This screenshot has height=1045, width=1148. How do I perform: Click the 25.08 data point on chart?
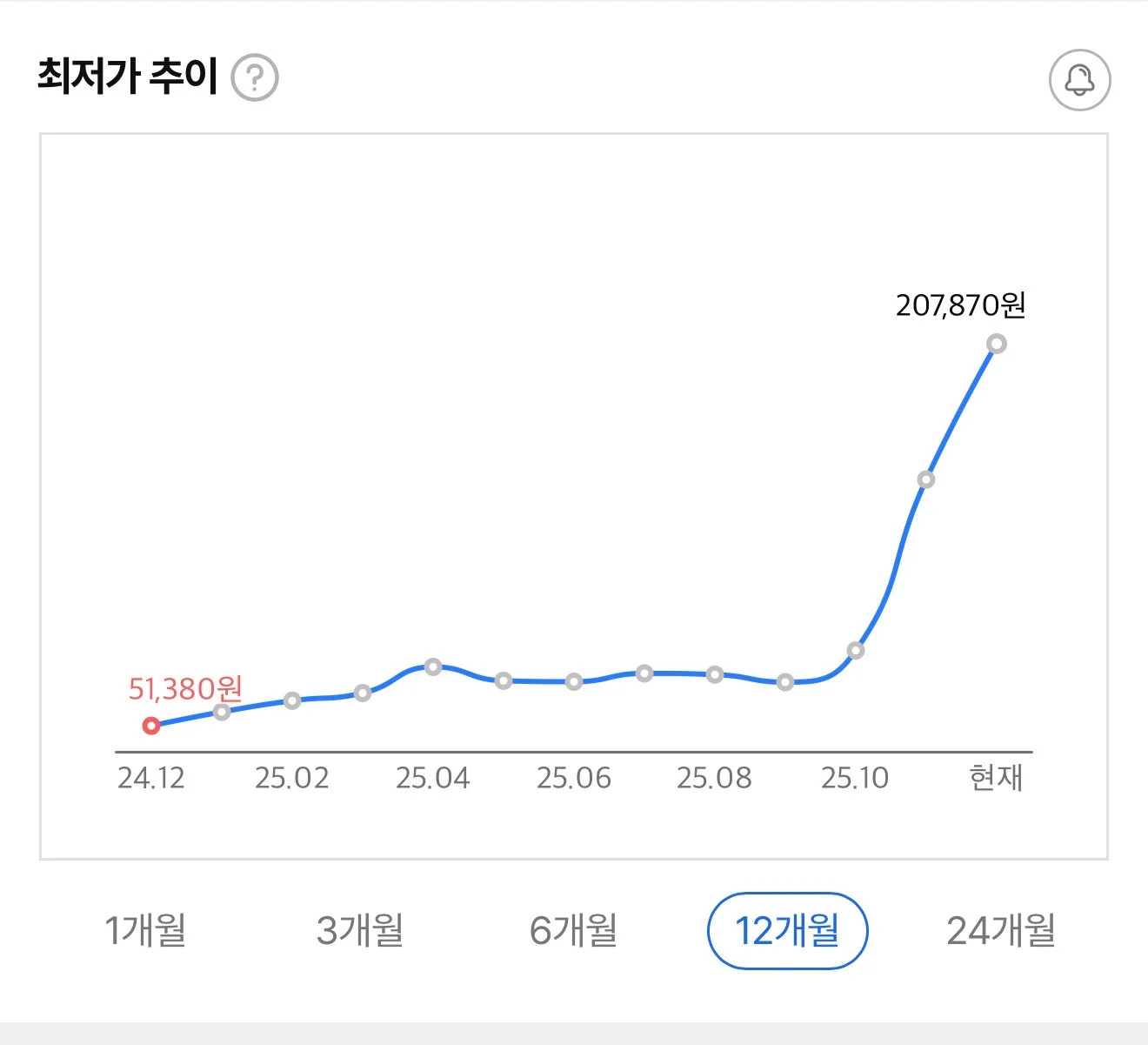click(715, 674)
